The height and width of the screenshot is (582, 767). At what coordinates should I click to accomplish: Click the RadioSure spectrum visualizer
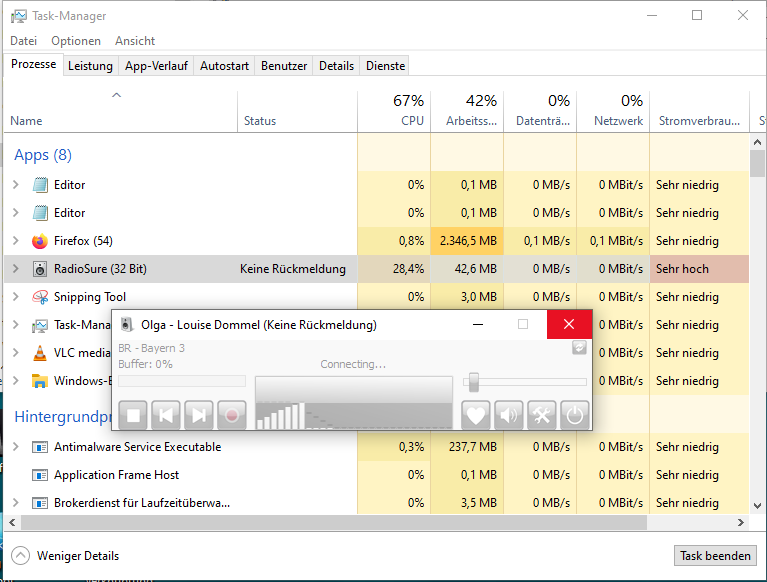pos(354,403)
